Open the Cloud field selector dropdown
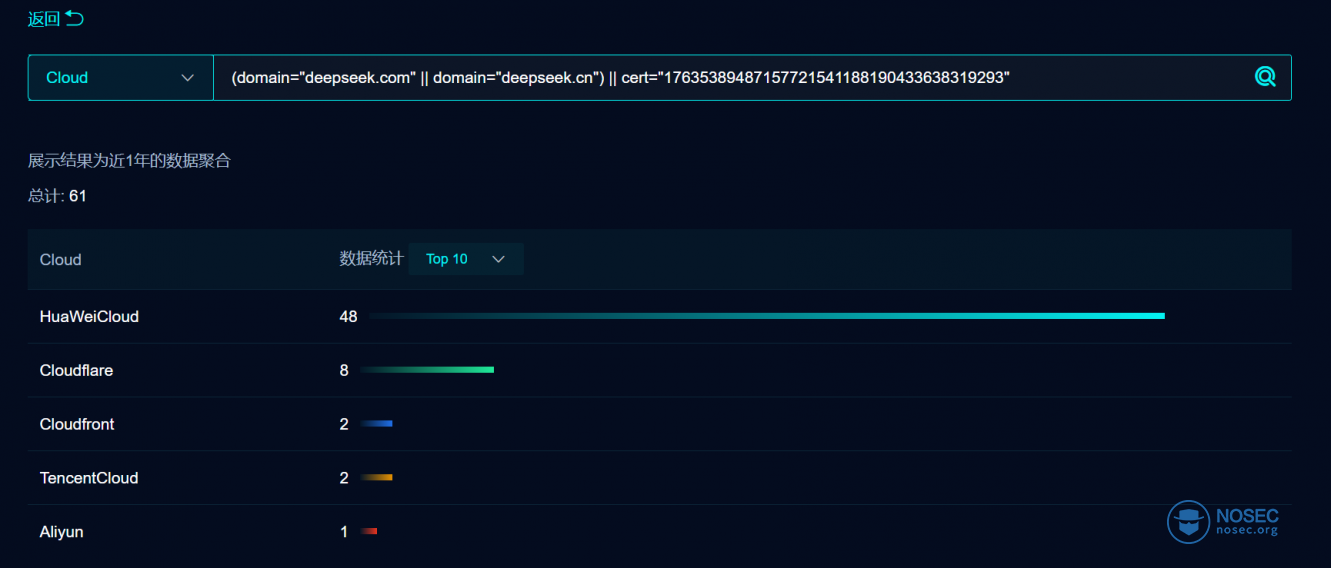This screenshot has width=1331, height=568. point(121,78)
